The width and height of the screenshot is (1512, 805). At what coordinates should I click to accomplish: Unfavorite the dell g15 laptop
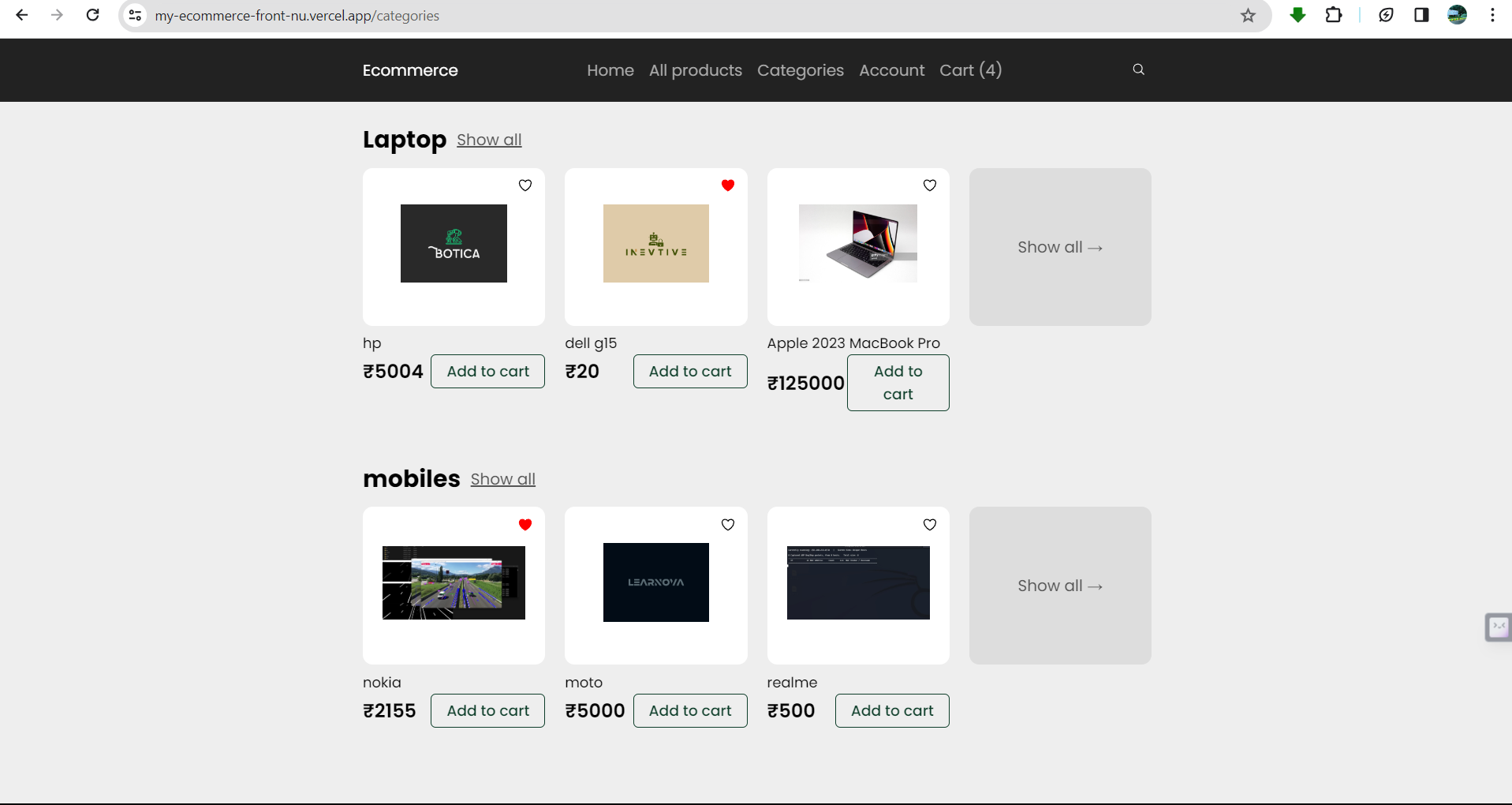pos(727,185)
